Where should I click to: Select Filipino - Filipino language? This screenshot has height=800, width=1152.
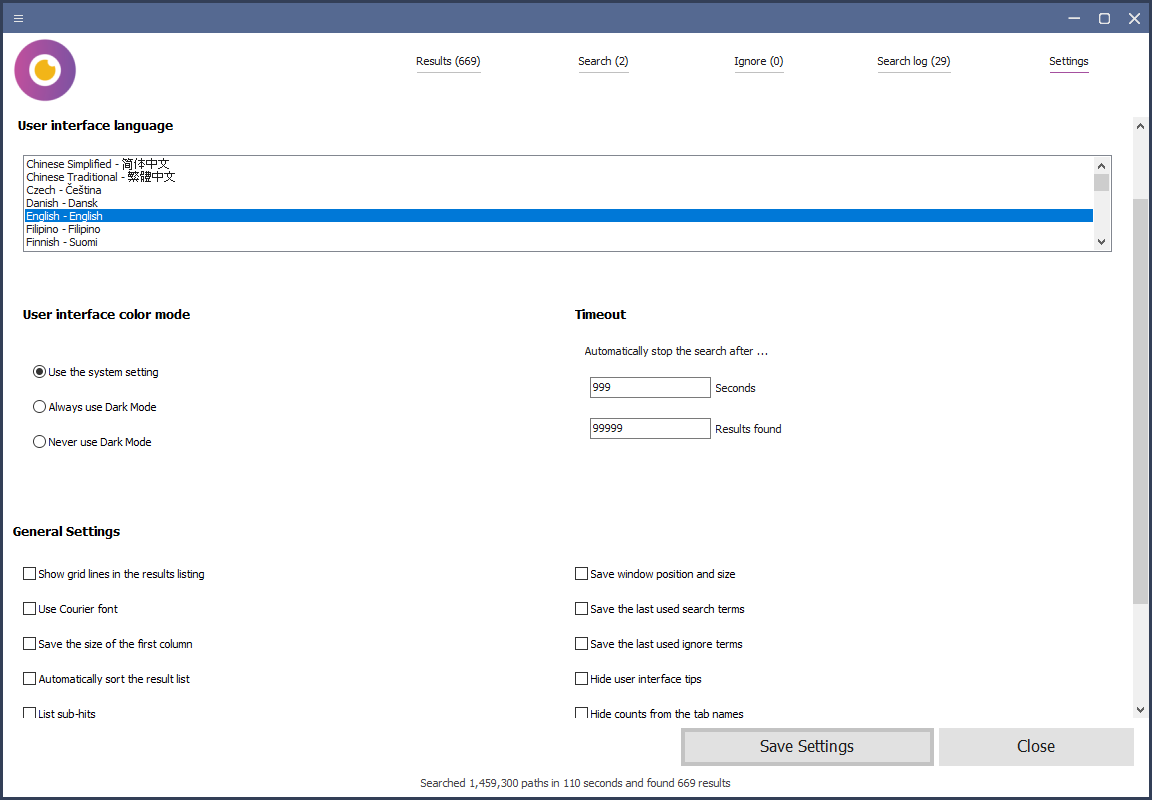[558, 229]
